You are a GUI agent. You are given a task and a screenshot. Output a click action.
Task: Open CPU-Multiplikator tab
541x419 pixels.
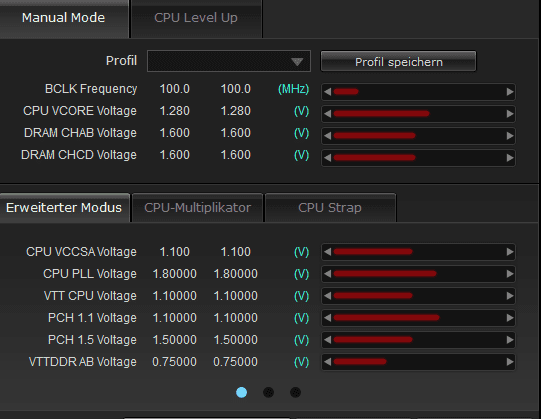tap(198, 208)
